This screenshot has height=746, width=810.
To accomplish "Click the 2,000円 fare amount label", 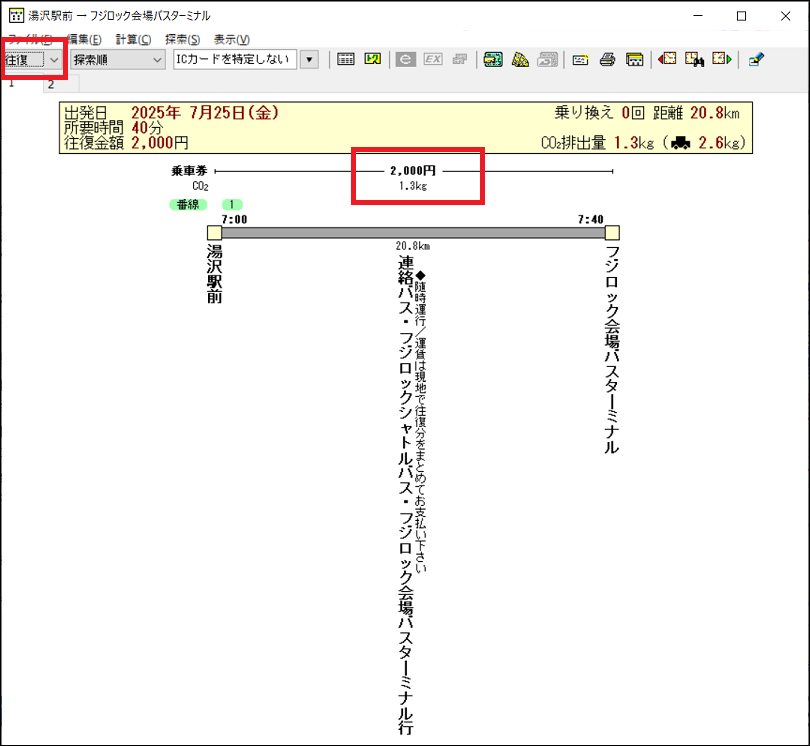I will tap(412, 171).
